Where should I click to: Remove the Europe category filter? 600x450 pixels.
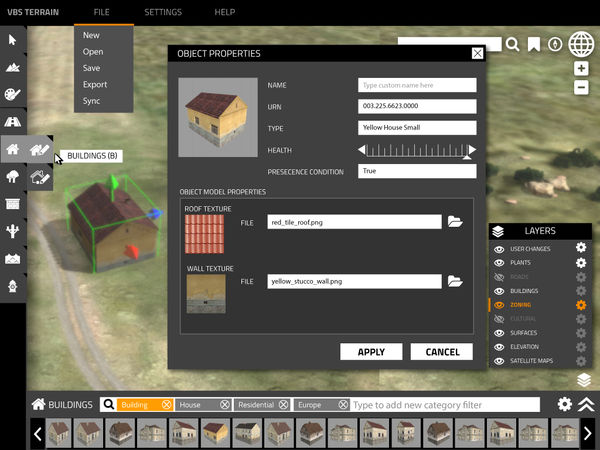344,404
